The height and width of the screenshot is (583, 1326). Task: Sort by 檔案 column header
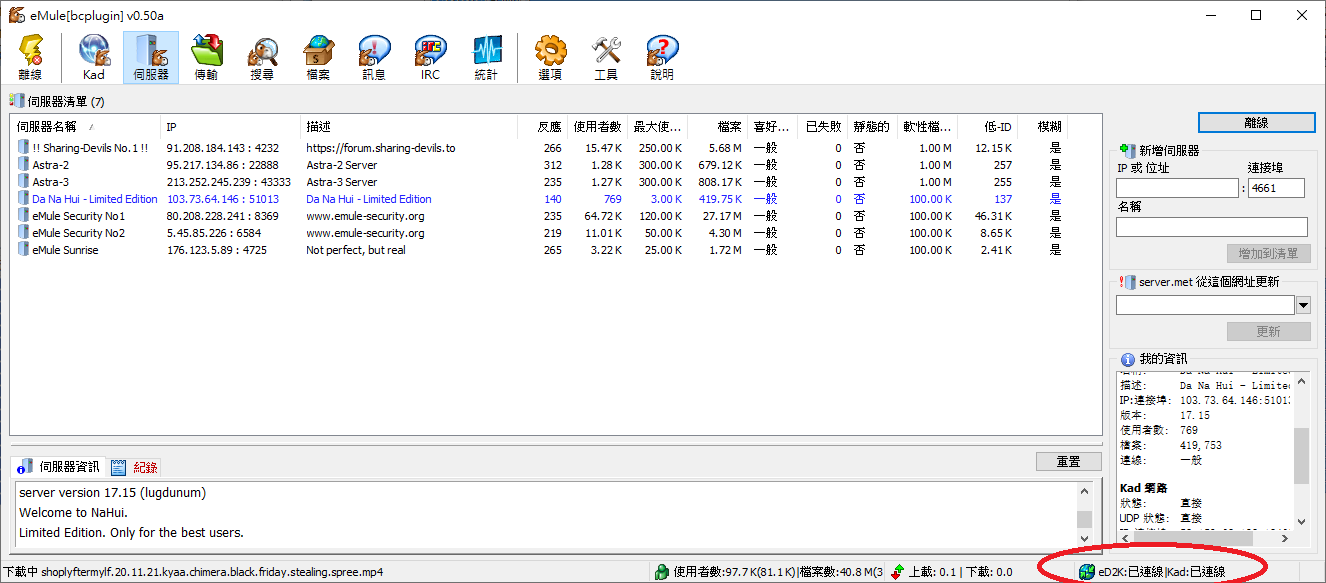click(x=717, y=127)
